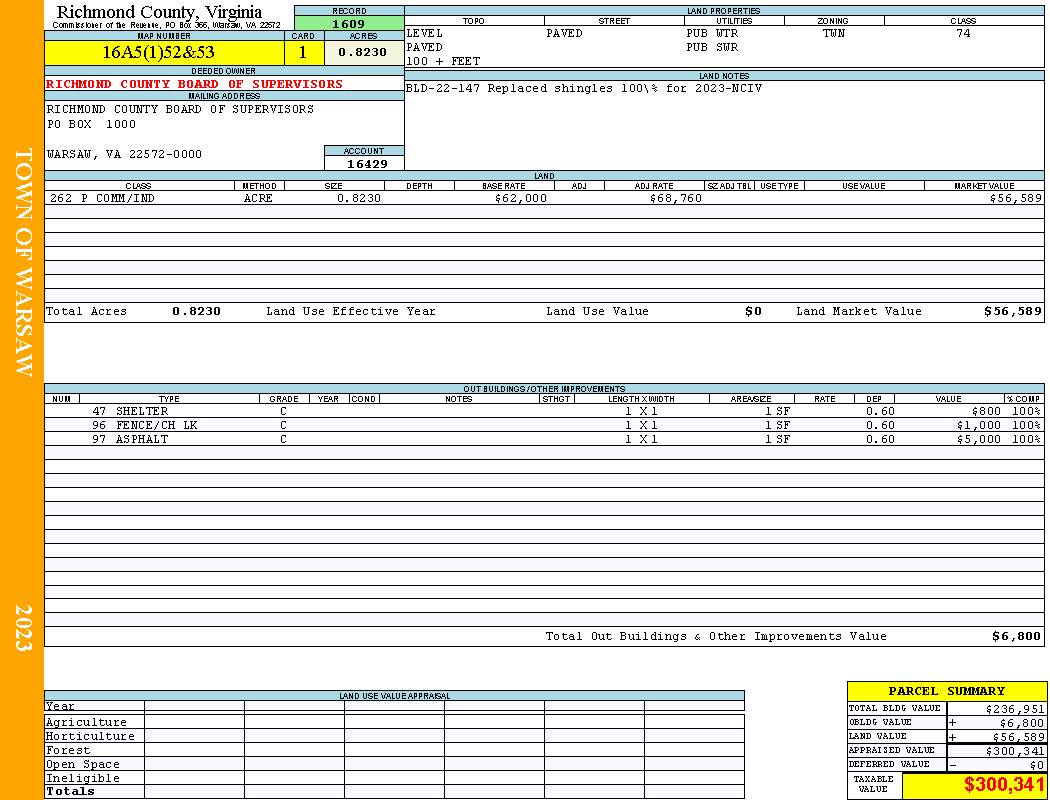
Task: Click the asphalt value $5,000
Action: point(978,439)
